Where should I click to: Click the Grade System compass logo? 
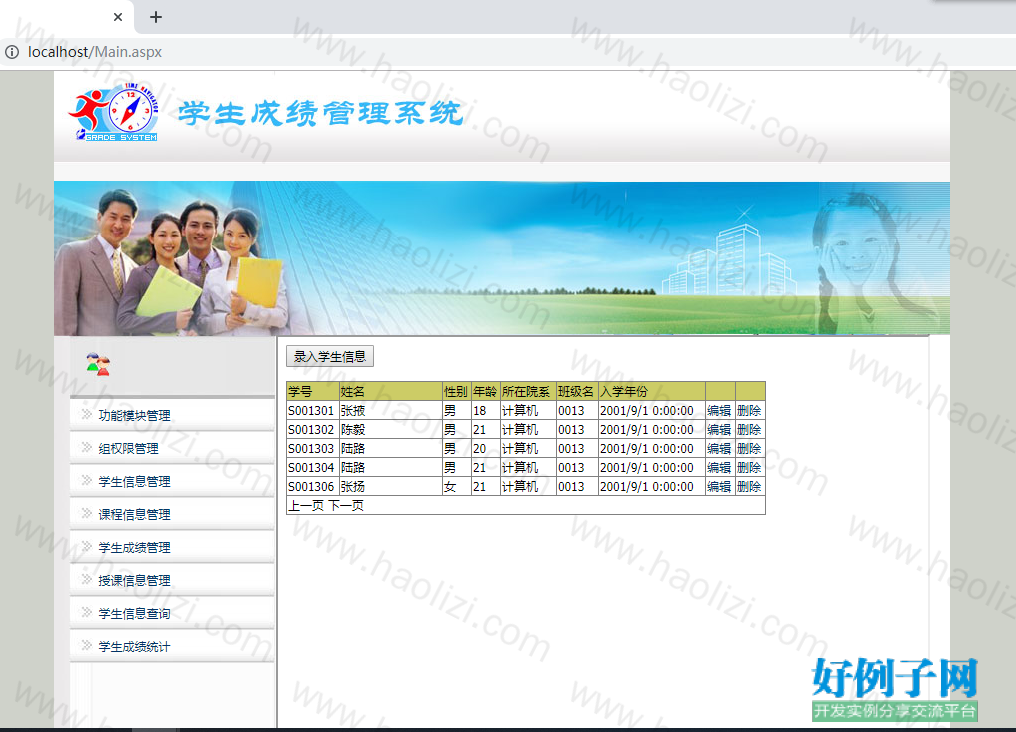click(x=114, y=113)
